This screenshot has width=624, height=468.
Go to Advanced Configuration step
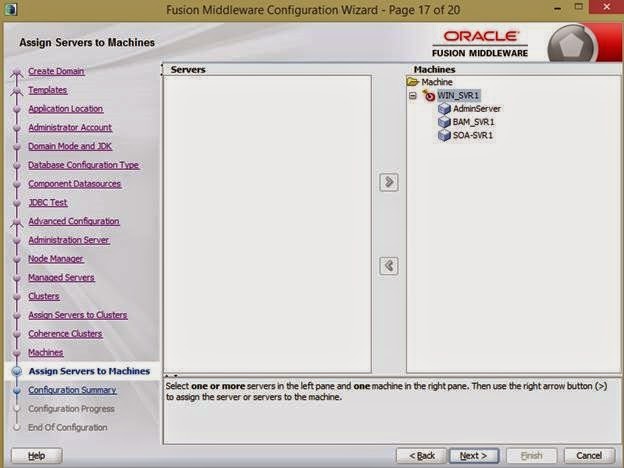point(74,221)
